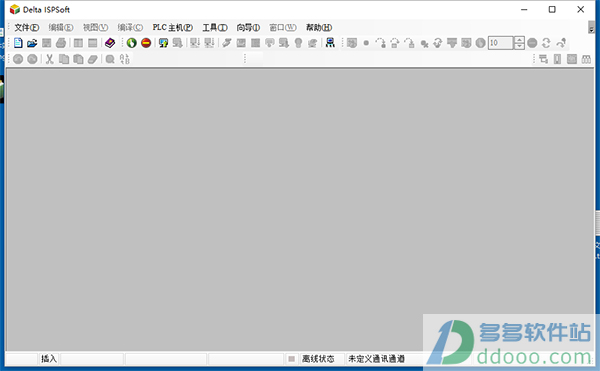Open the 向导(I) menu
600x371 pixels.
[x=248, y=28]
